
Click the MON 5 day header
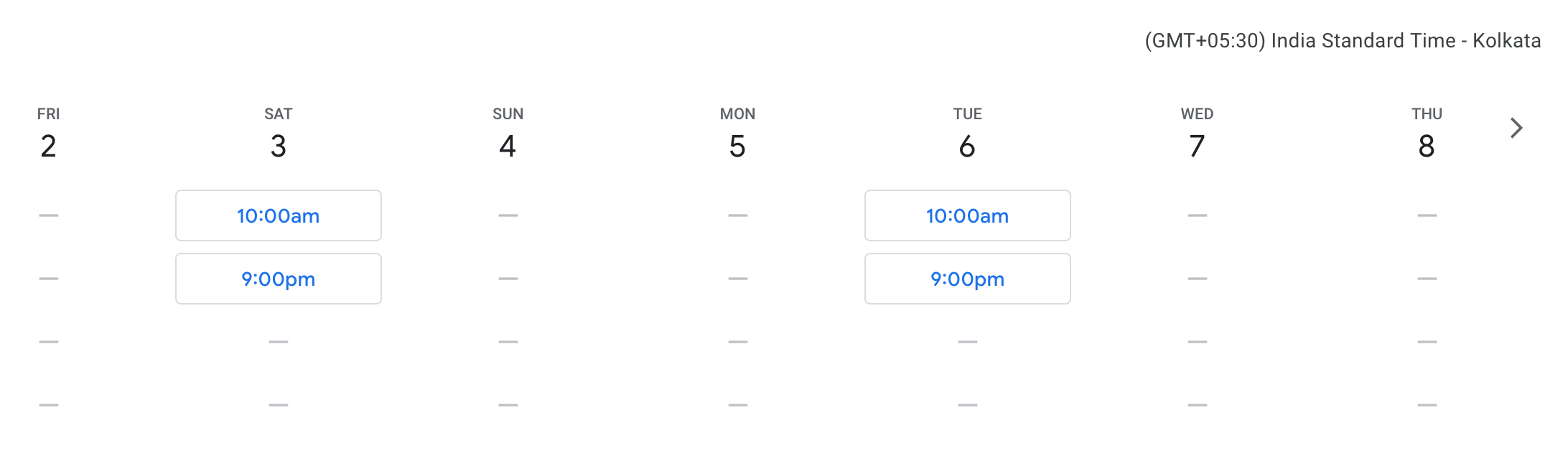point(737,134)
